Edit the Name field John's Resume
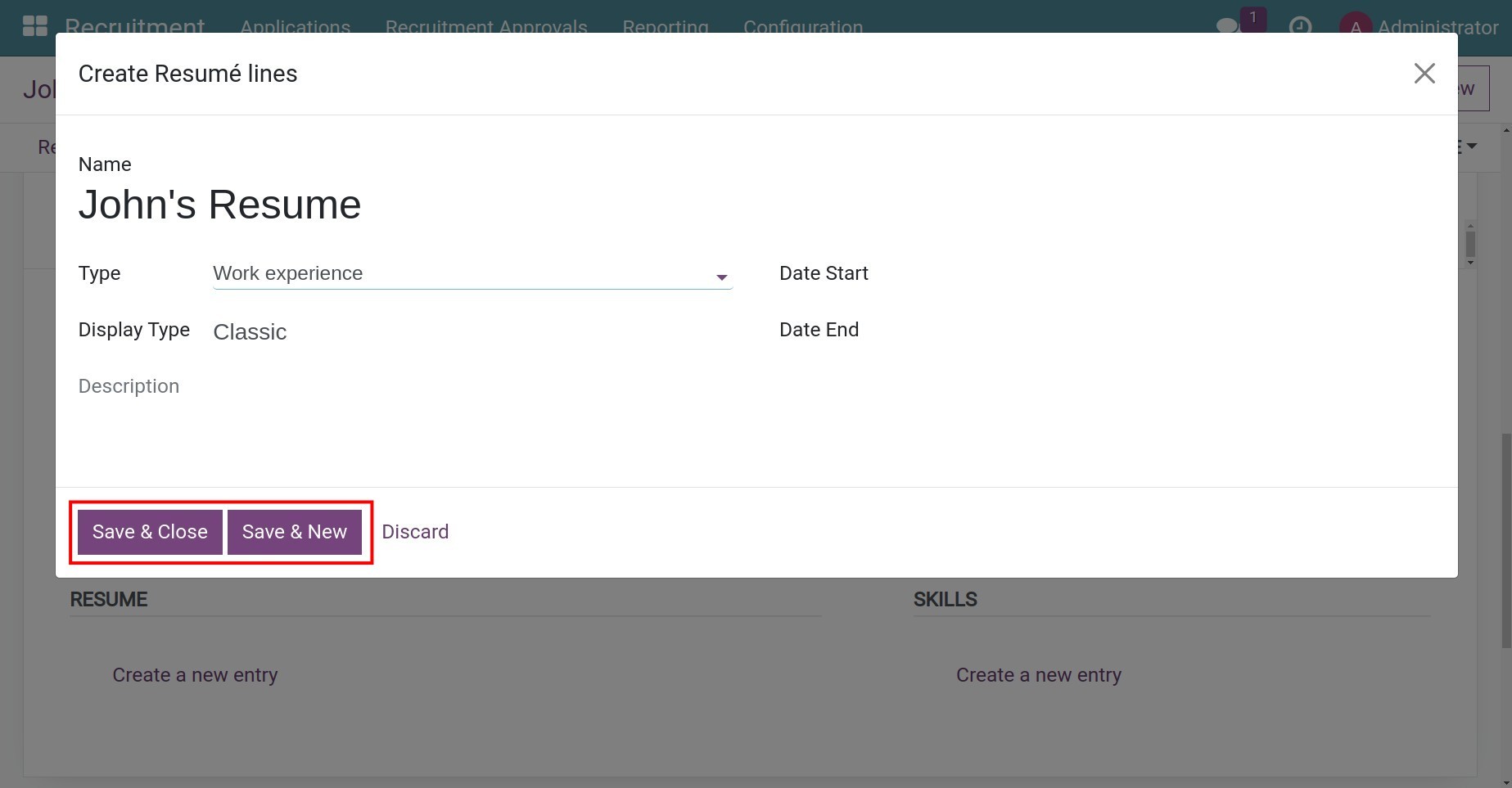The height and width of the screenshot is (788, 1512). (x=219, y=205)
